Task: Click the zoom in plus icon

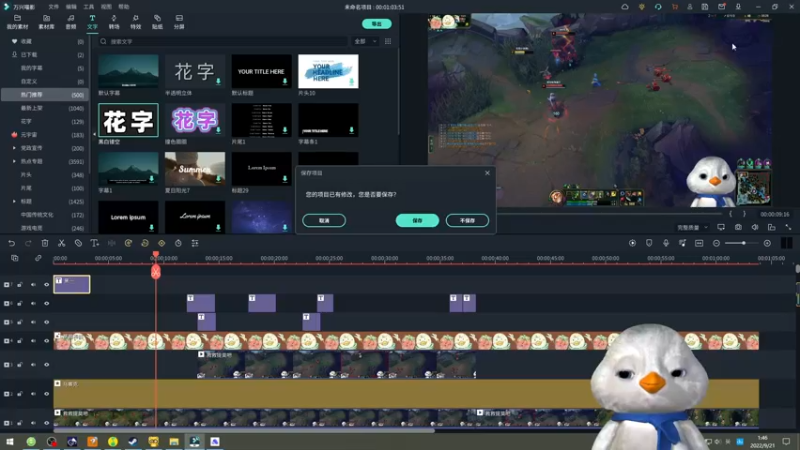Action: click(767, 243)
